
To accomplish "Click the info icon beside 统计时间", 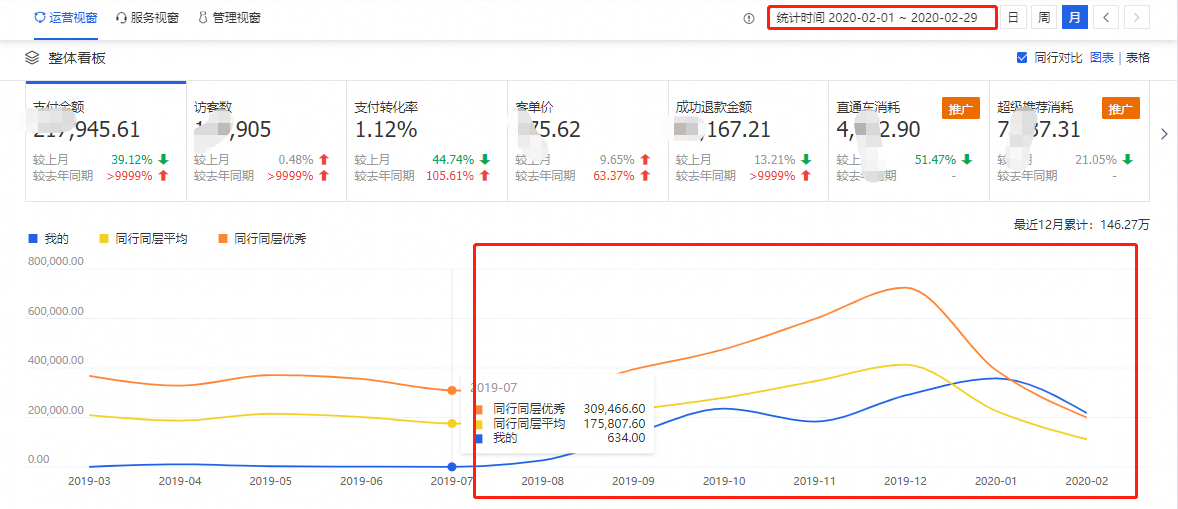I will coord(749,18).
